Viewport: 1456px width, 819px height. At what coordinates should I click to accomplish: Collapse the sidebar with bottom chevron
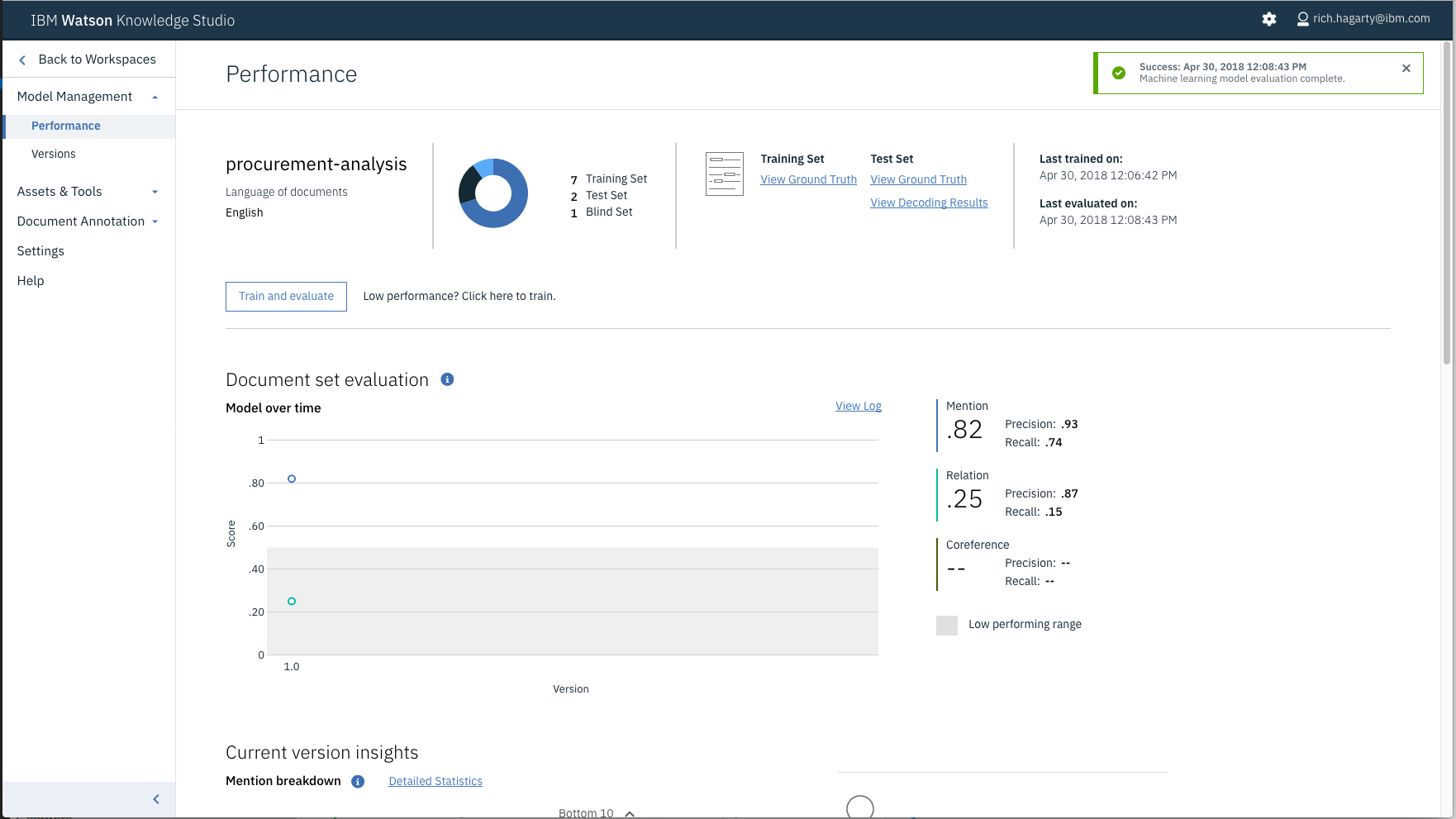(156, 799)
